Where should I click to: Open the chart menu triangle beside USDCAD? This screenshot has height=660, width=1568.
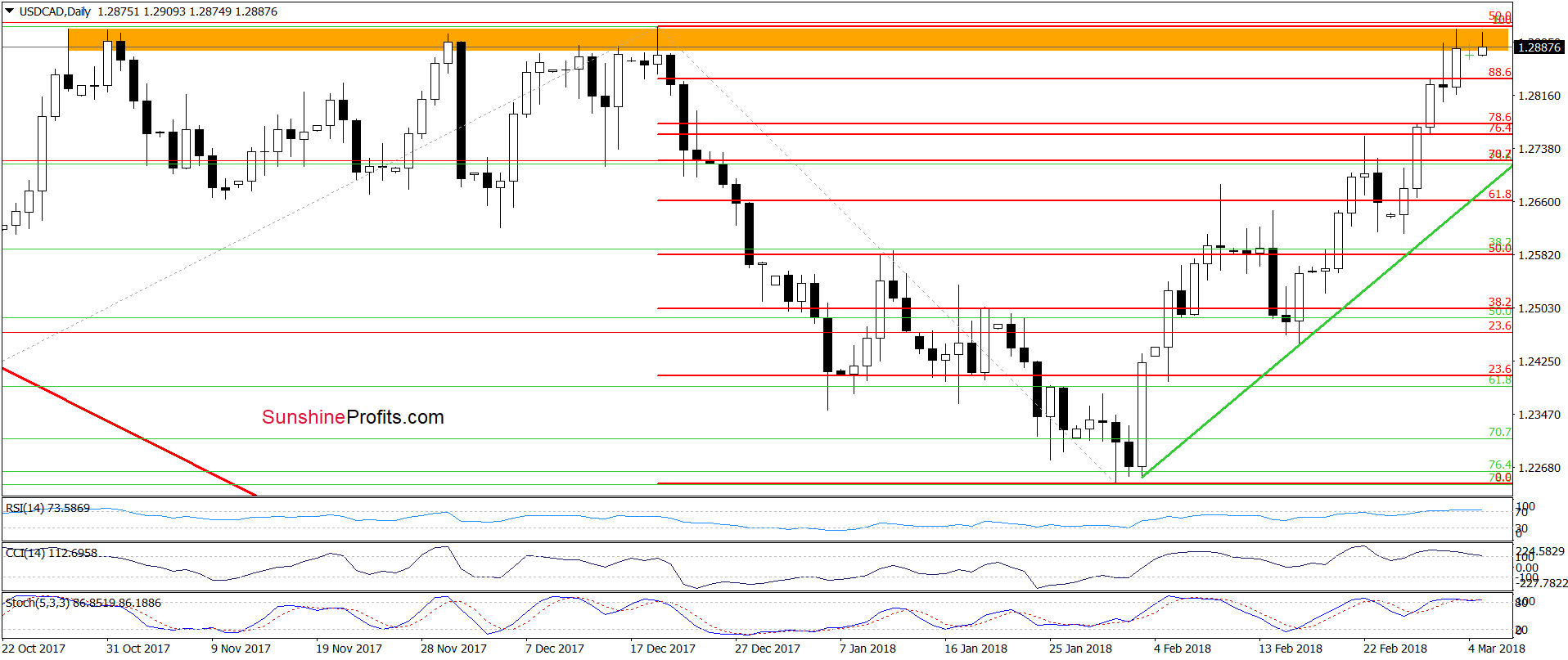10,11
